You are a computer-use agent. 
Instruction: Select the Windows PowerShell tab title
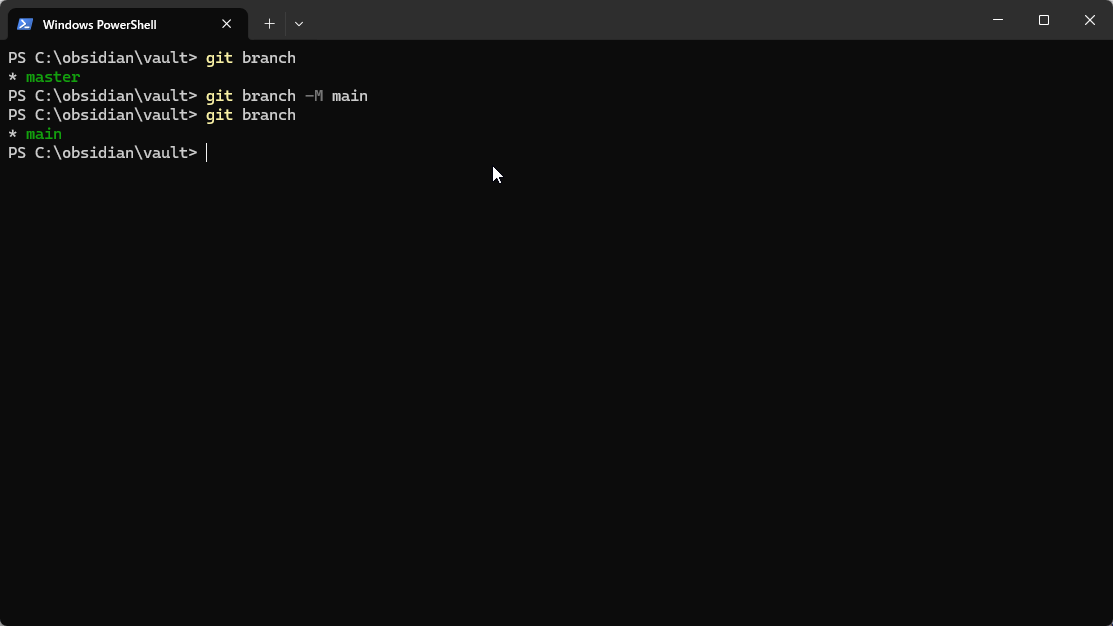click(99, 24)
